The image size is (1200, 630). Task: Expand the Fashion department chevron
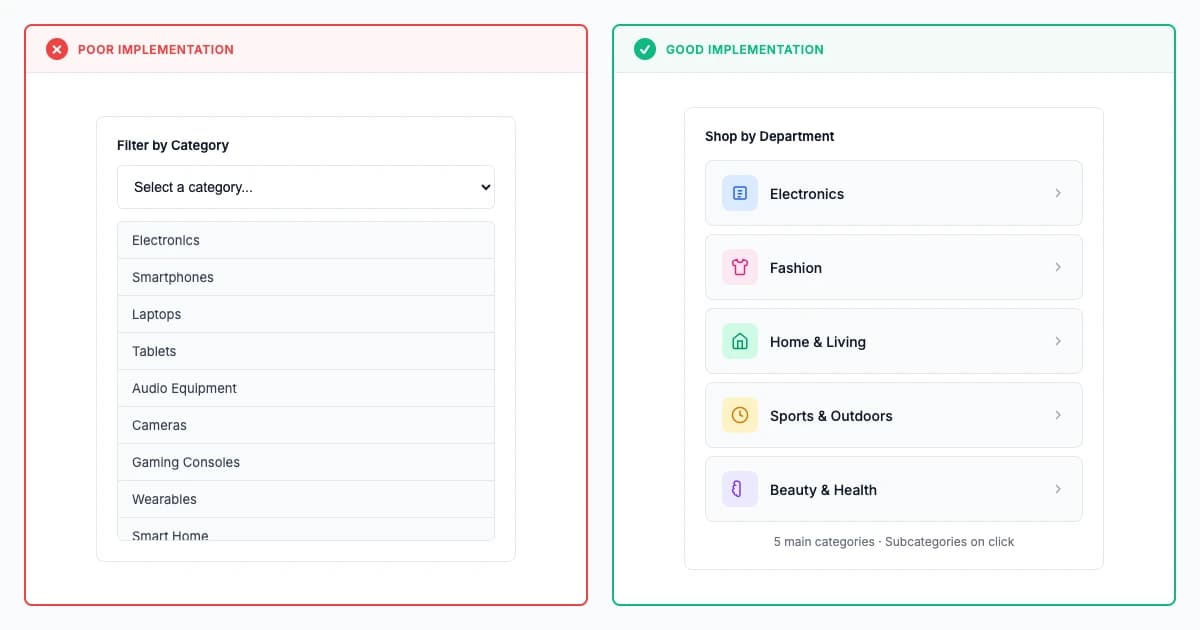(1058, 267)
